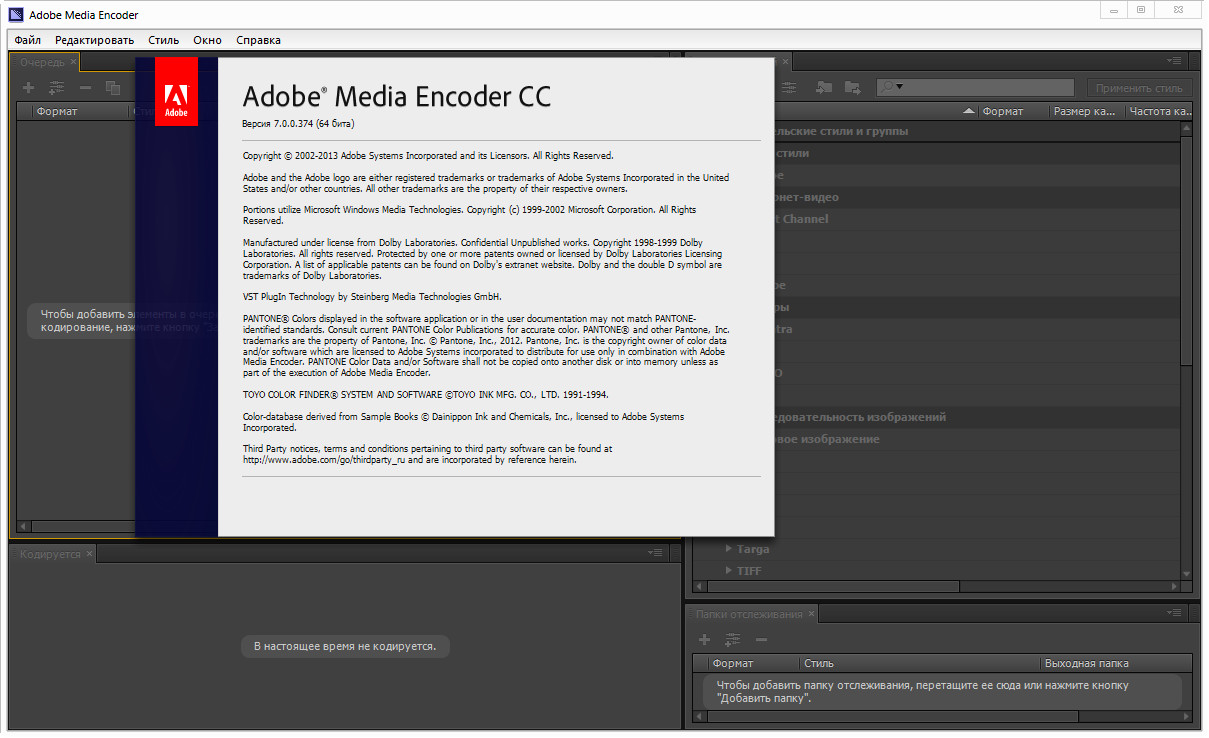The width and height of the screenshot is (1209, 738).
Task: Click the Import presets folder icon
Action: tap(823, 88)
